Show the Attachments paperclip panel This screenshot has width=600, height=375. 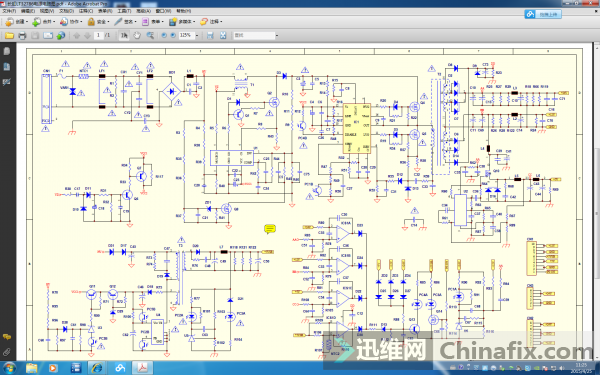7,352
